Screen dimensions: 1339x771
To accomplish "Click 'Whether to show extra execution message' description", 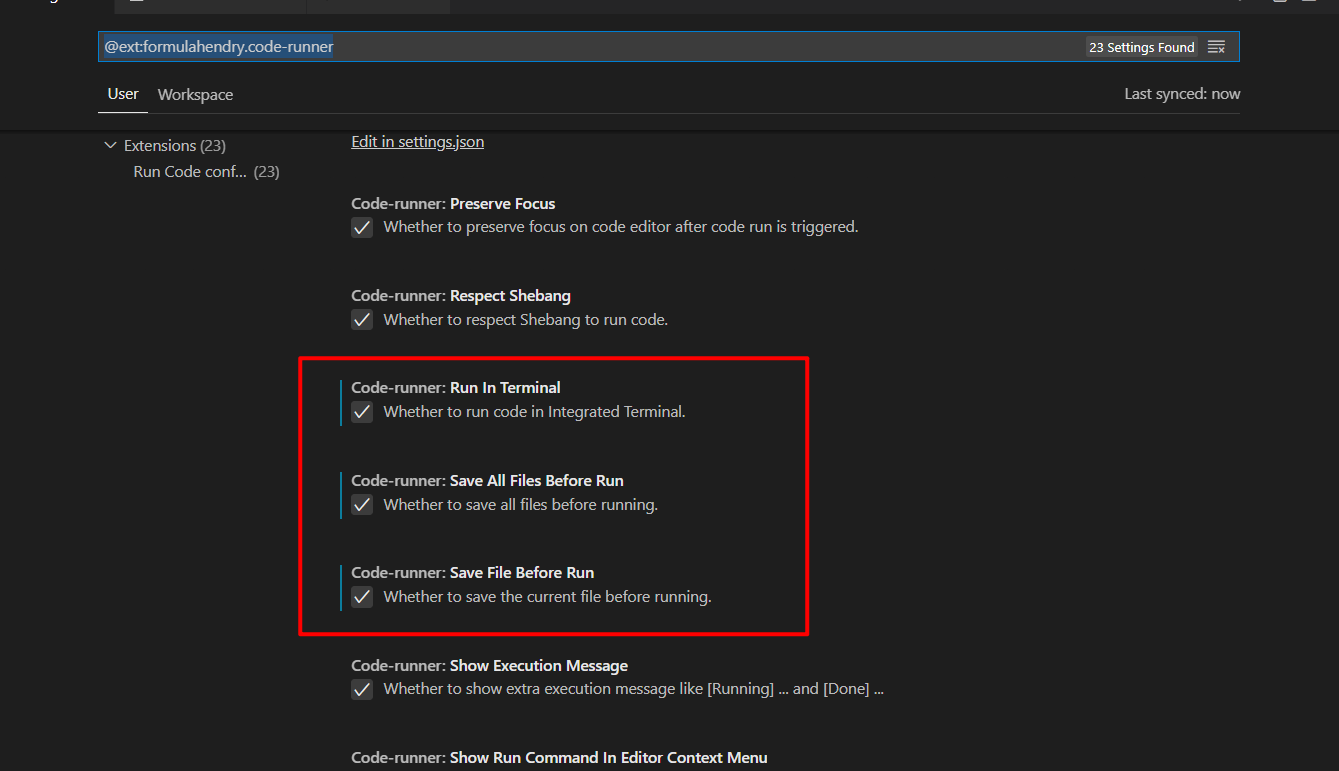I will (634, 689).
